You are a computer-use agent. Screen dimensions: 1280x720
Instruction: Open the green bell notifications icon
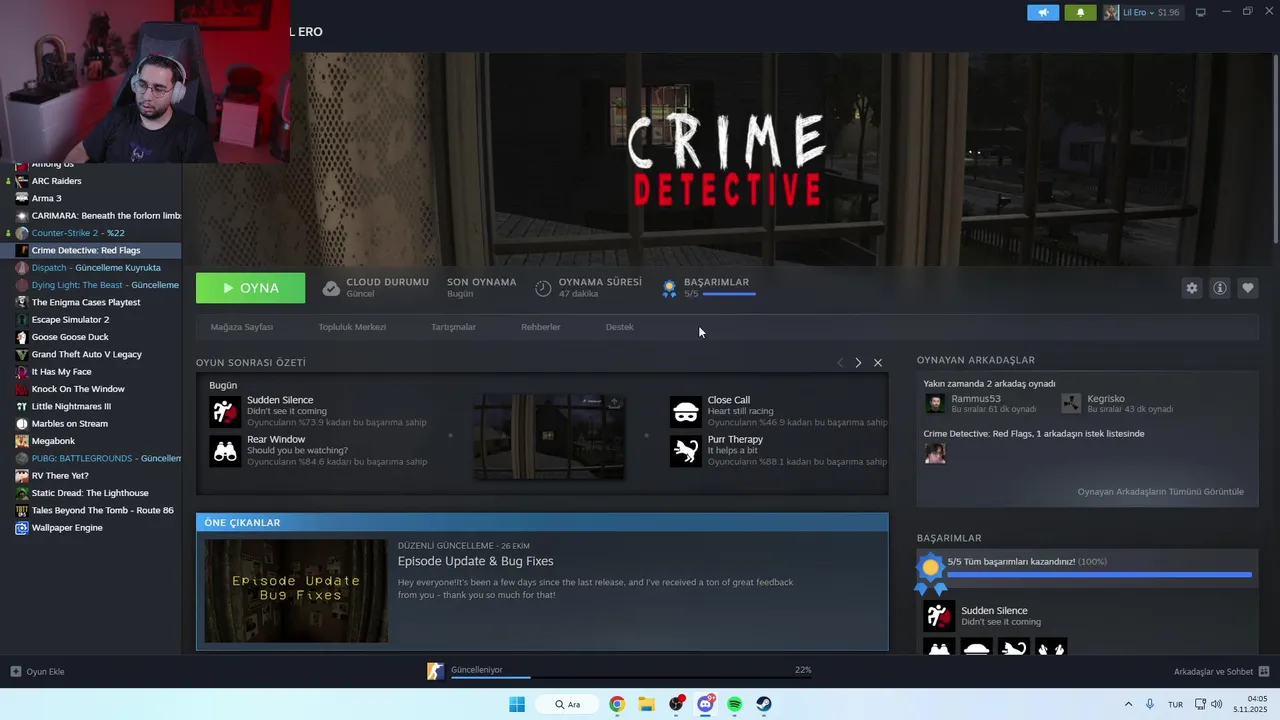click(1080, 13)
